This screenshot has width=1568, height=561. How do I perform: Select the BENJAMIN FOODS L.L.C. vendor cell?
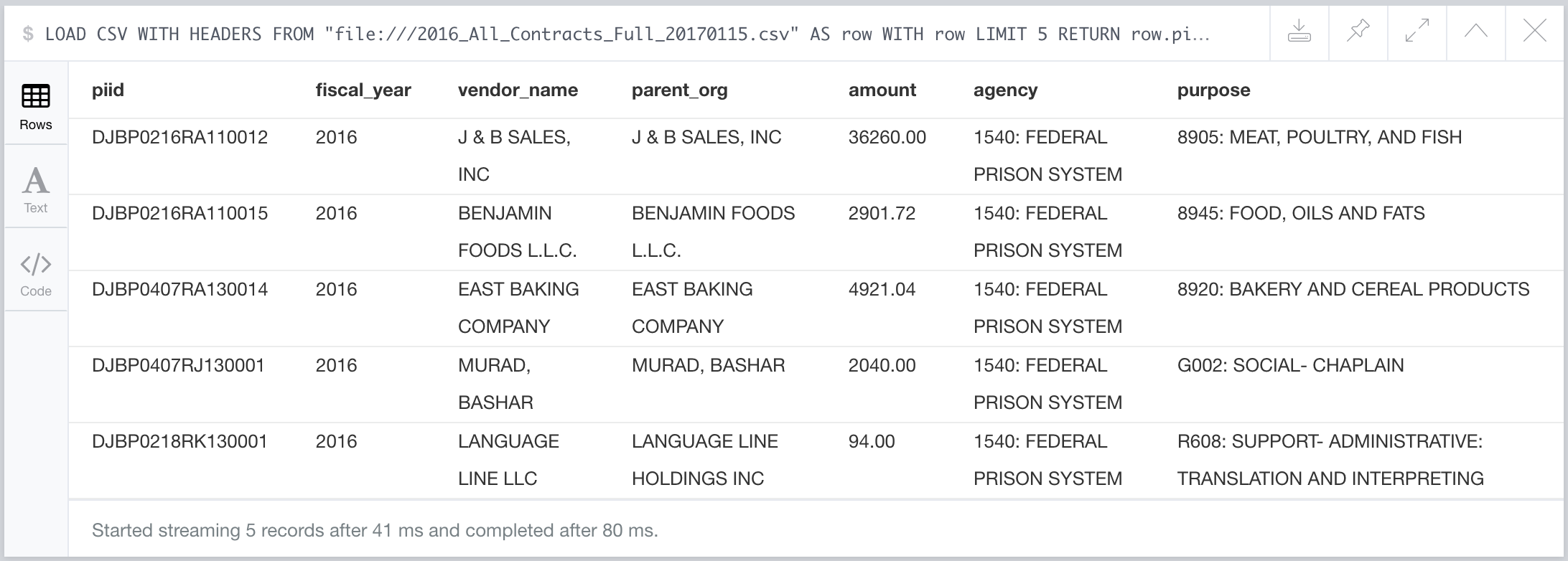pyautogui.click(x=518, y=232)
